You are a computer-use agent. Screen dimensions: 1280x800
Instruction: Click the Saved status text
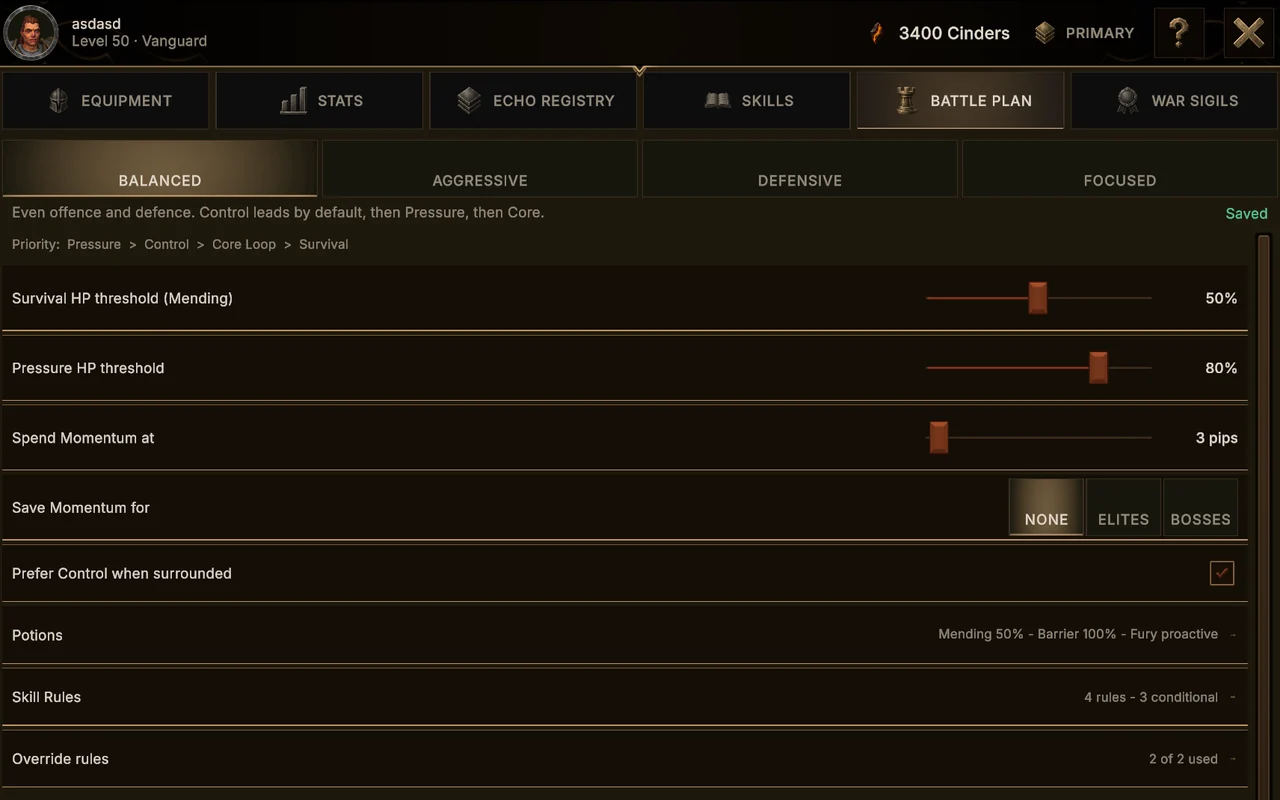coord(1246,213)
